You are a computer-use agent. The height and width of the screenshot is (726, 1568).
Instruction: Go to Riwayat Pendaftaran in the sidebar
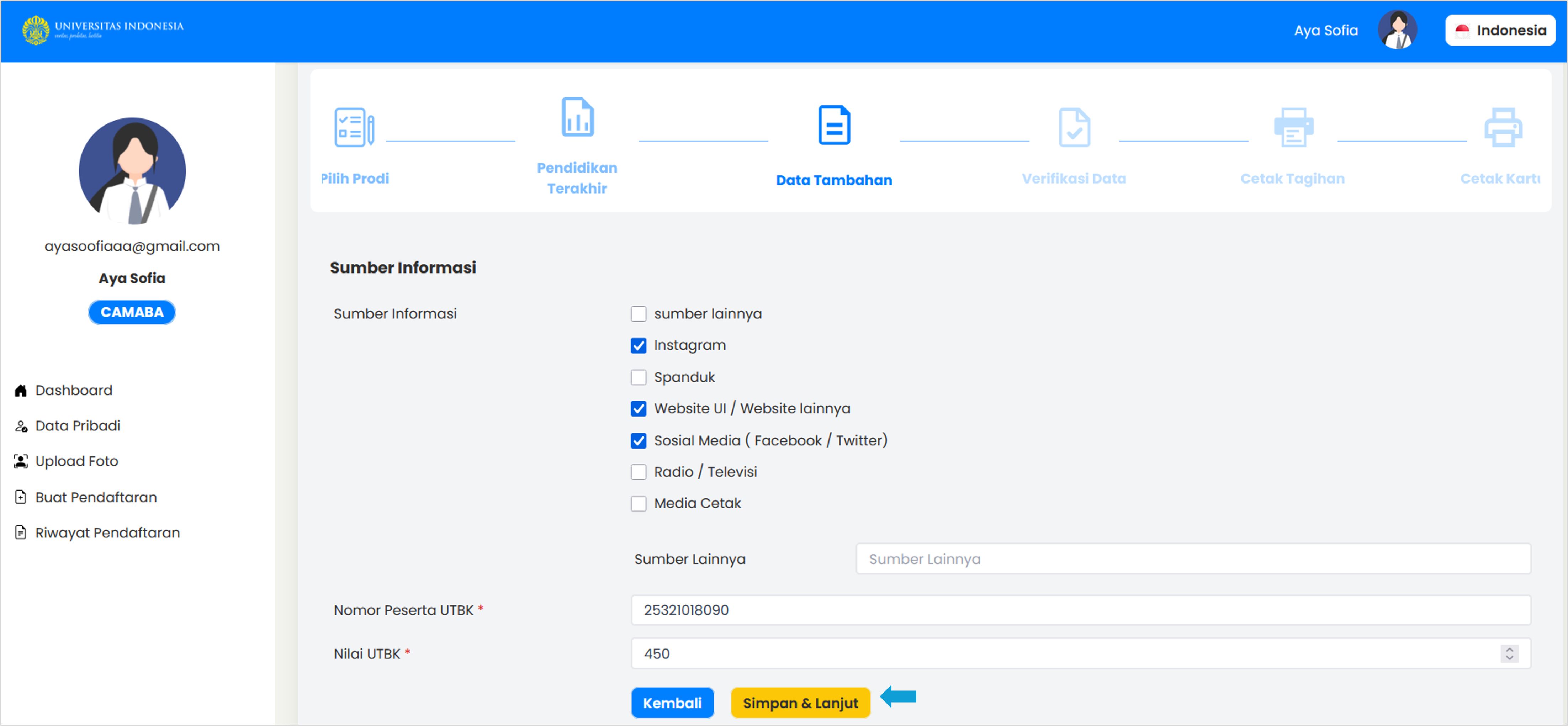point(107,532)
